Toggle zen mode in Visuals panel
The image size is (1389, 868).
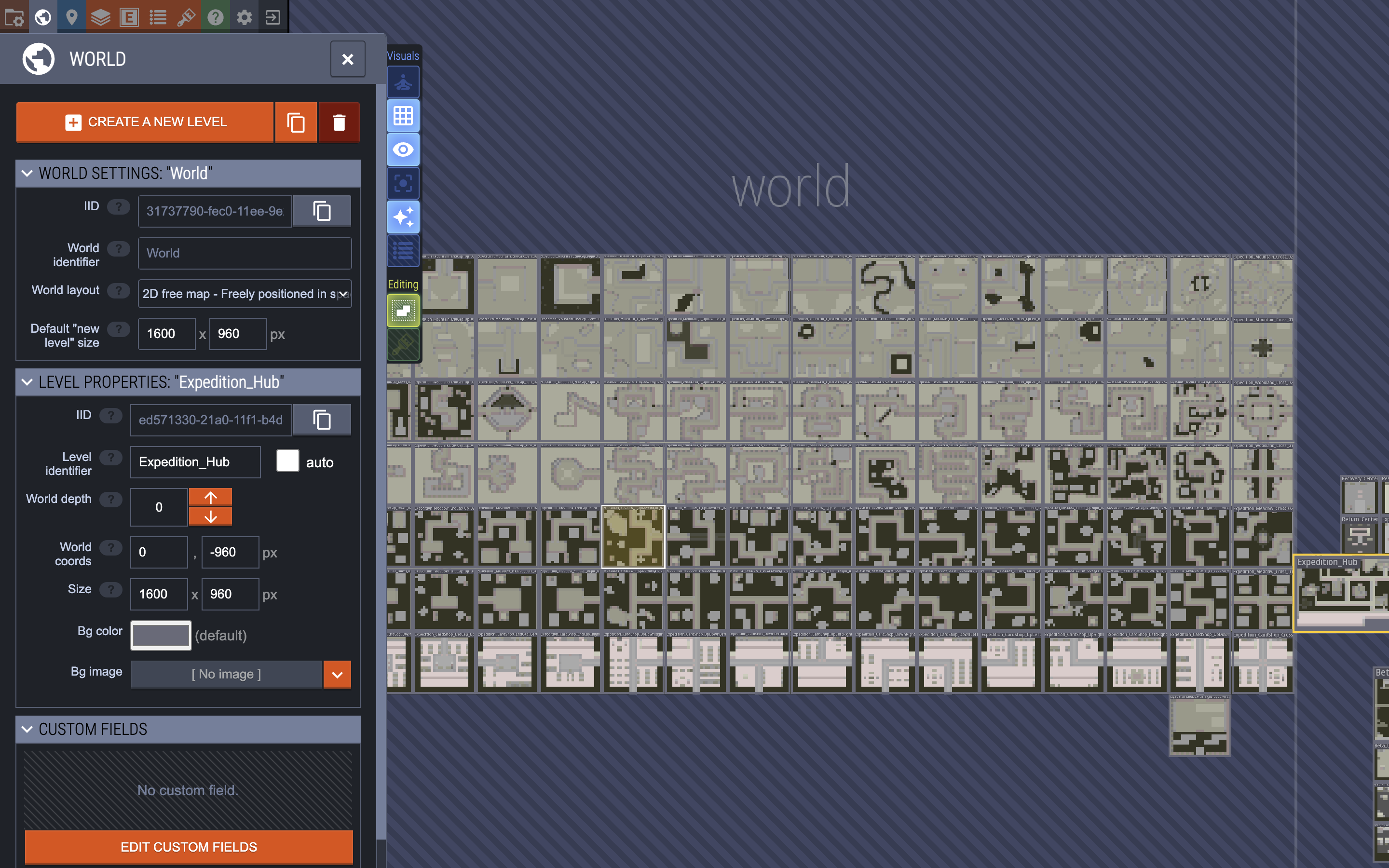403,82
